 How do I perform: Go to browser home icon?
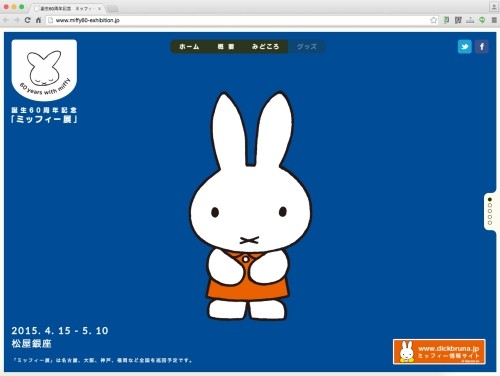pos(38,20)
